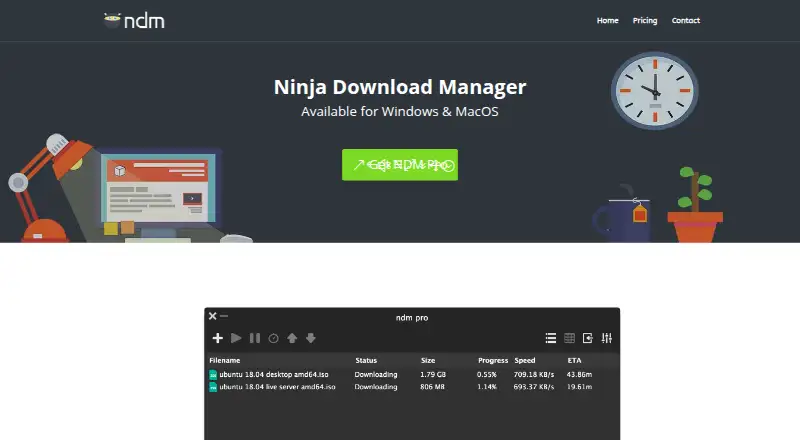Click the pause download icon

tap(255, 338)
